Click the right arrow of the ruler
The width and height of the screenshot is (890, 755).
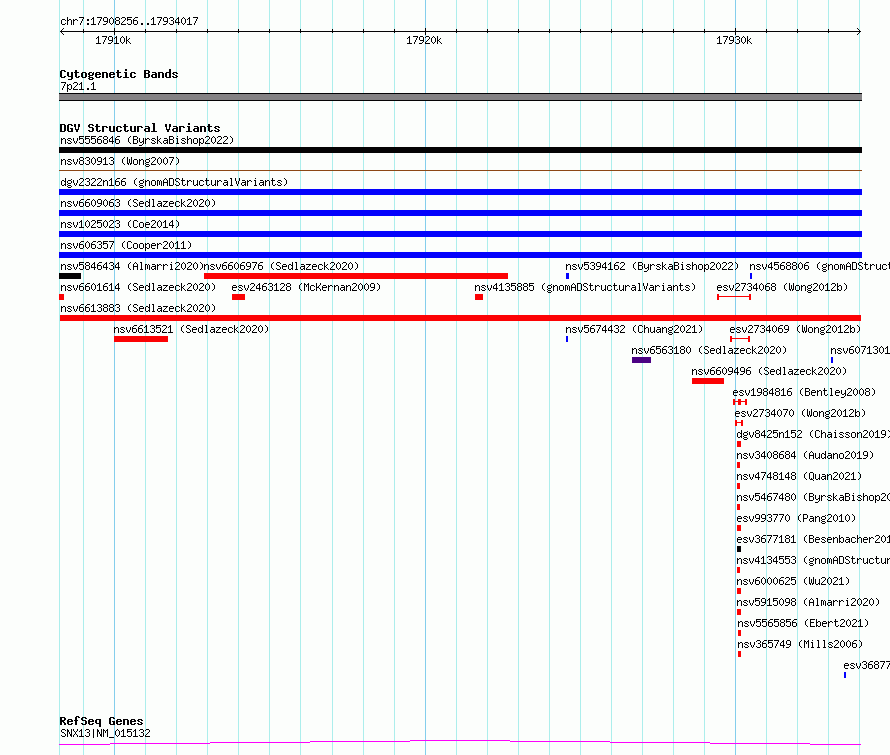859,31
